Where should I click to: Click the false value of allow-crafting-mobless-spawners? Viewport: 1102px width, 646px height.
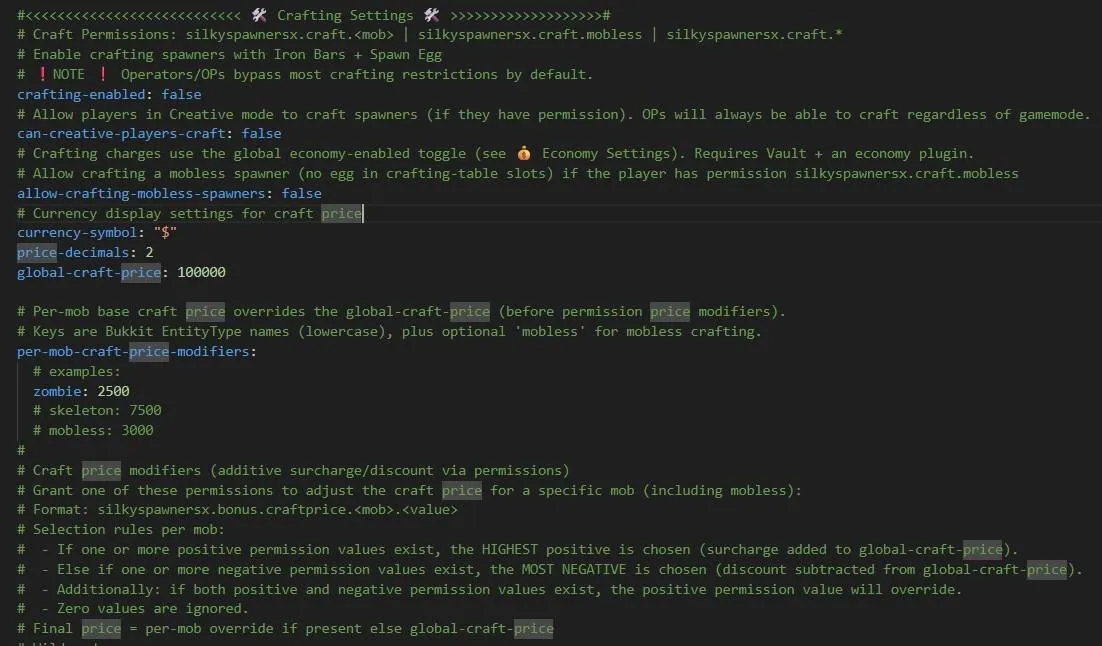click(302, 193)
